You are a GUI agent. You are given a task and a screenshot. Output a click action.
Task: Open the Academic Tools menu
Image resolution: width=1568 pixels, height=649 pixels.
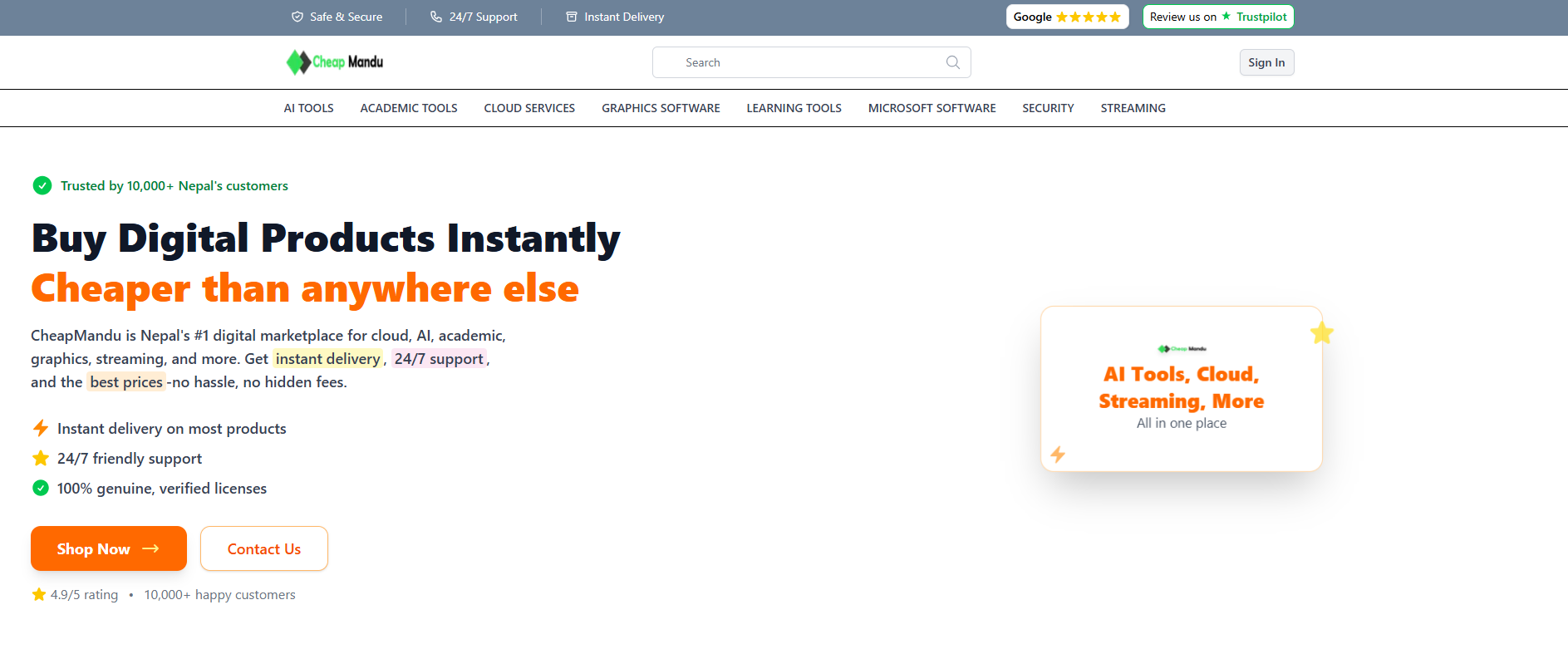pos(409,108)
